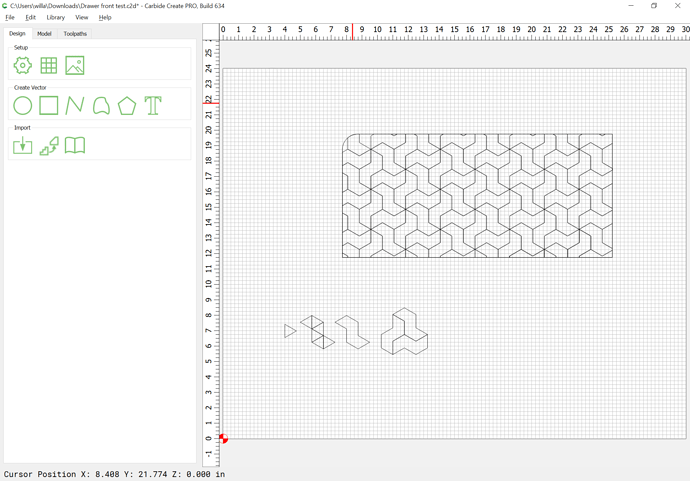Select the Polygon tool

click(127, 106)
